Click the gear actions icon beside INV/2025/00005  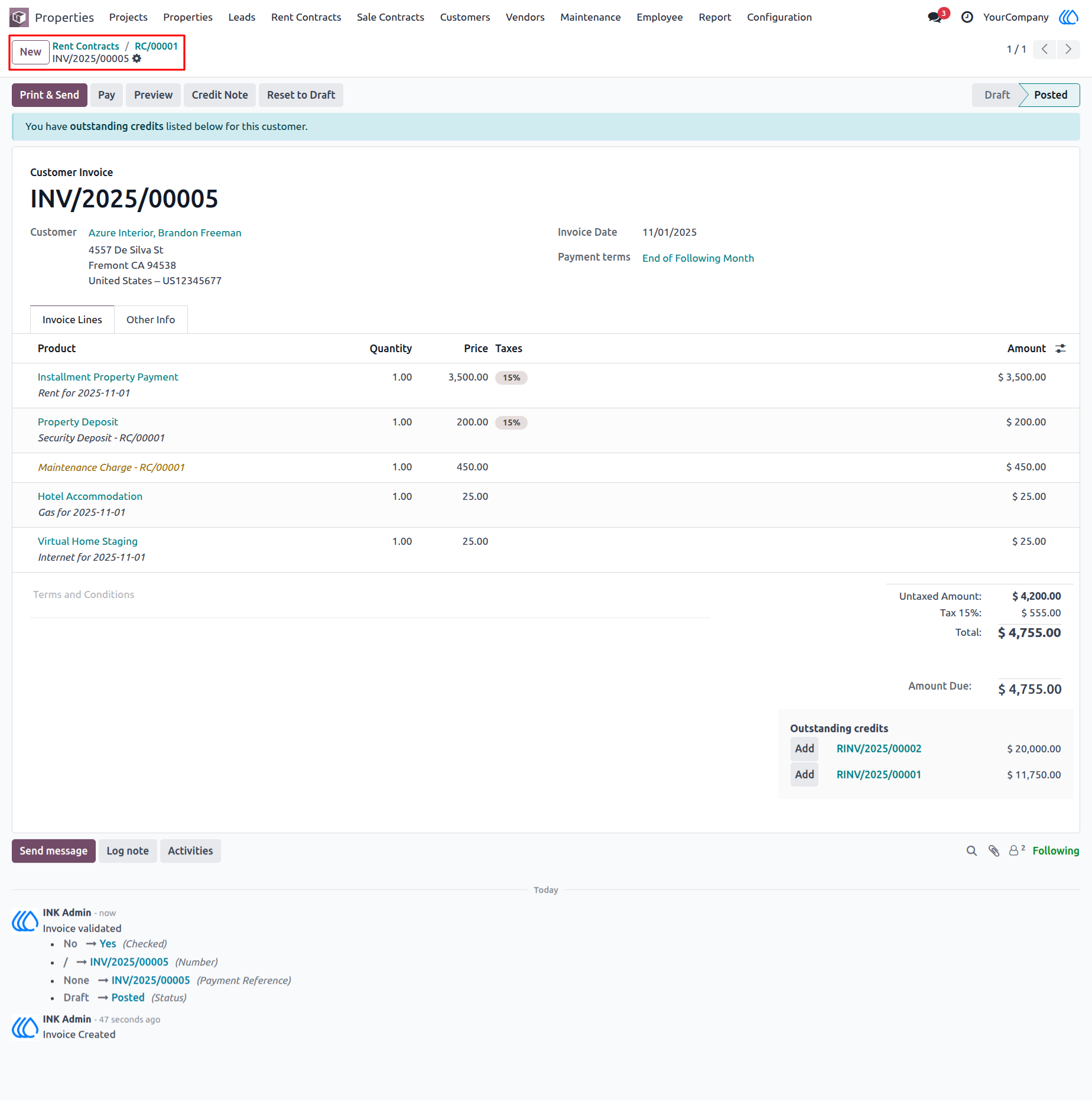point(137,58)
